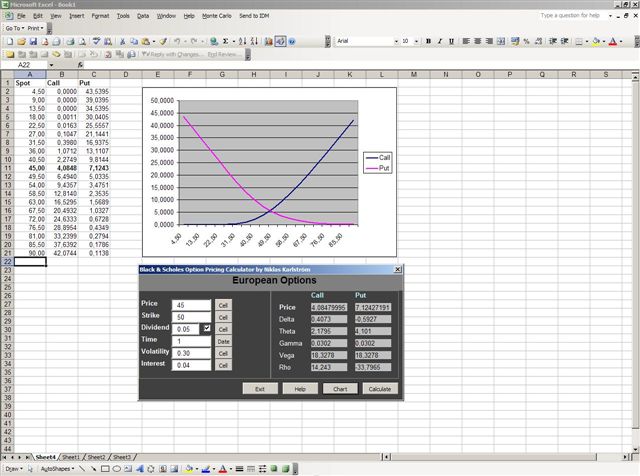Open the Format menu
Image resolution: width=640 pixels, height=476 pixels.
tap(100, 16)
